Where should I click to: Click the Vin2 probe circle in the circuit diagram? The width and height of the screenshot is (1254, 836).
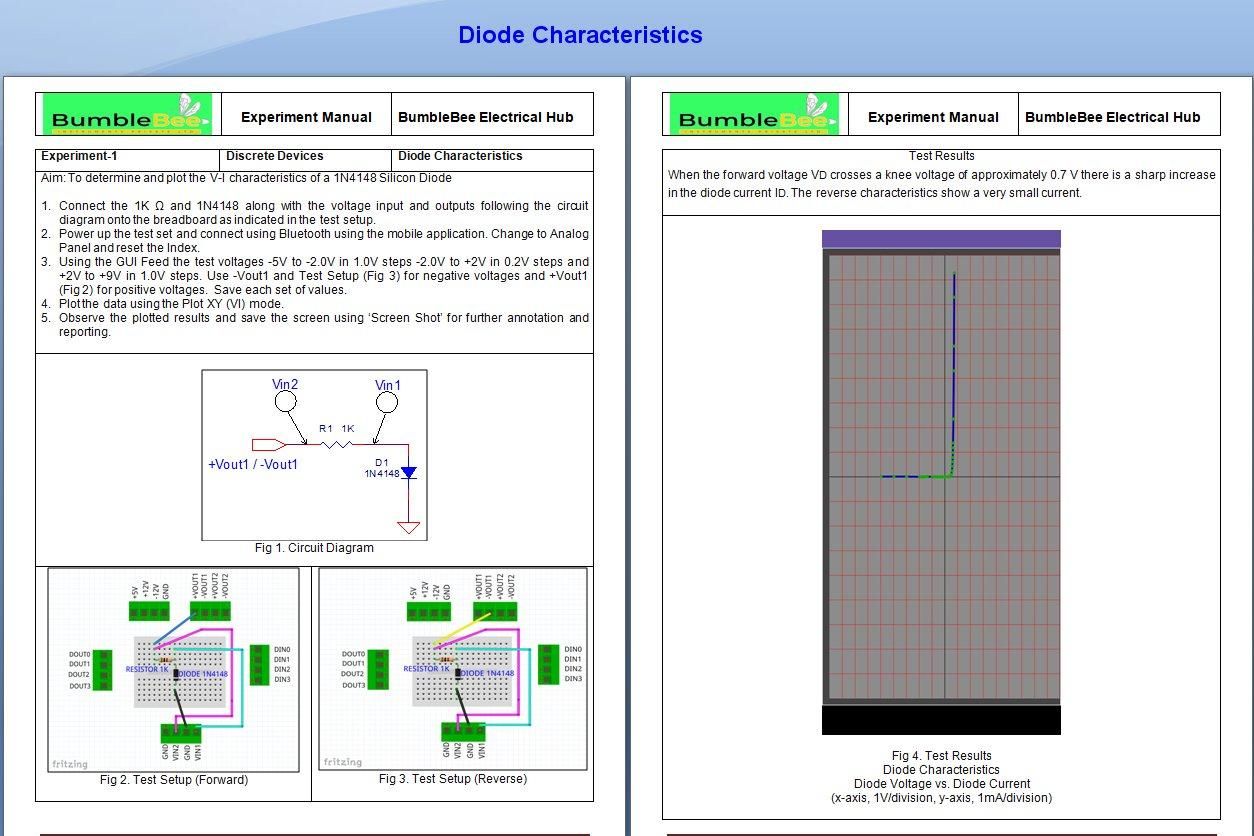click(285, 402)
